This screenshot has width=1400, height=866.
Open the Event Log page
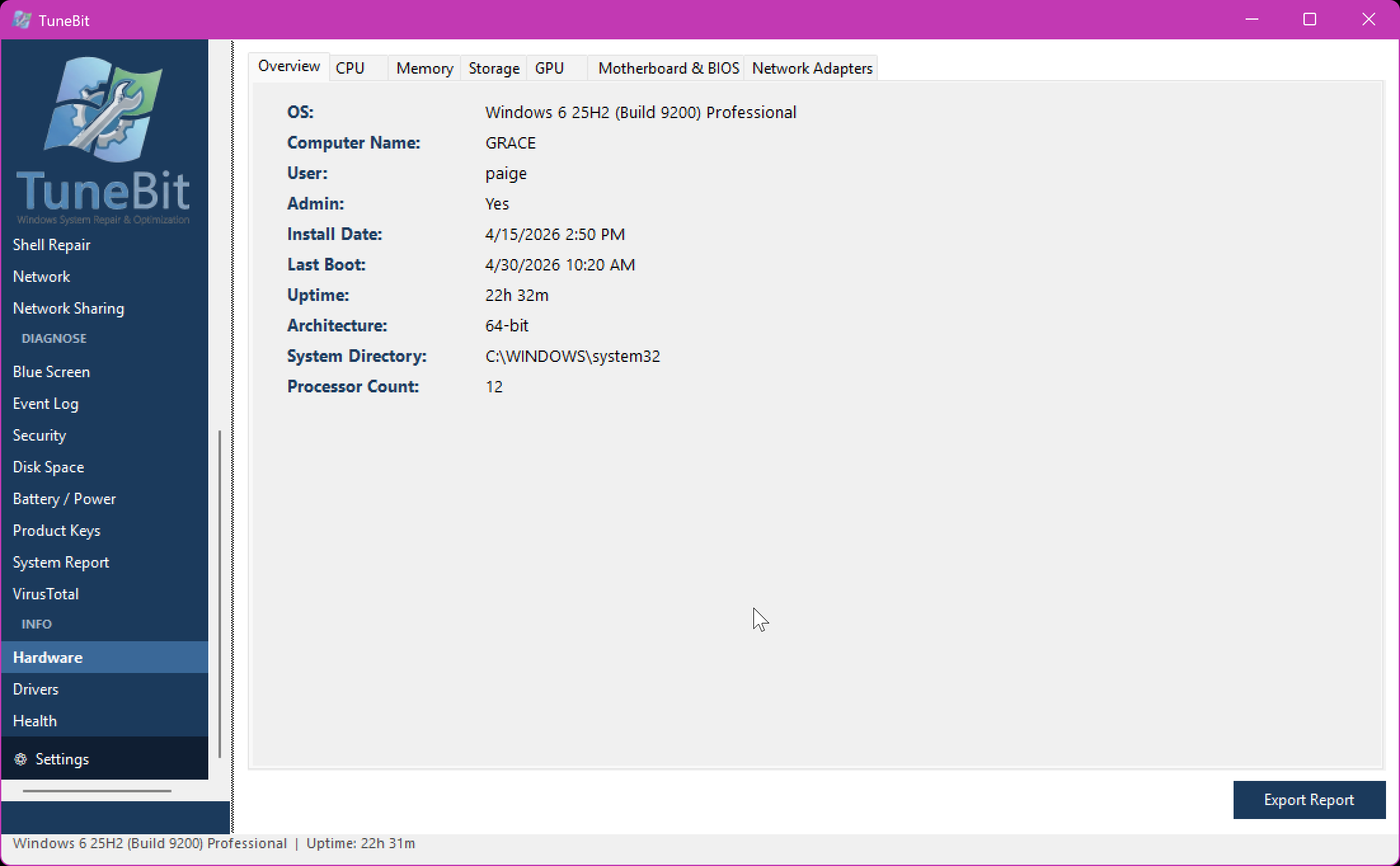[x=104, y=403]
